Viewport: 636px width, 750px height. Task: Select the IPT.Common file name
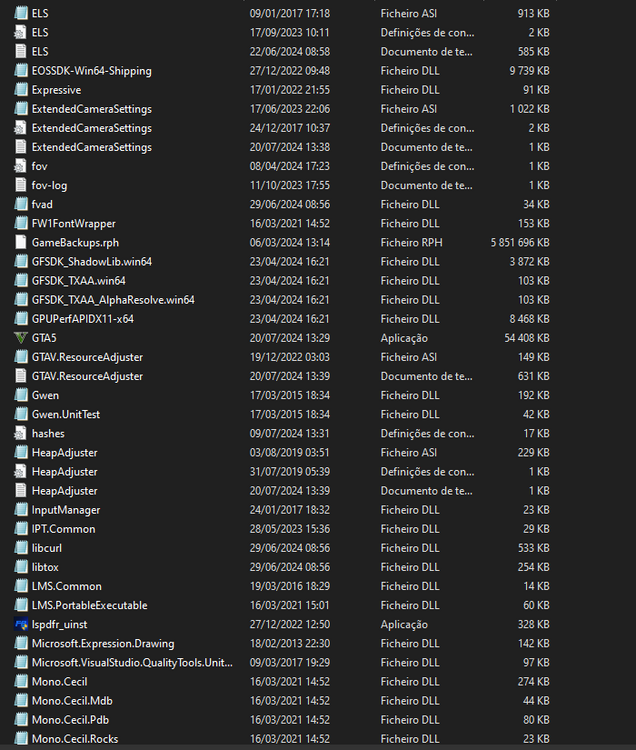63,529
